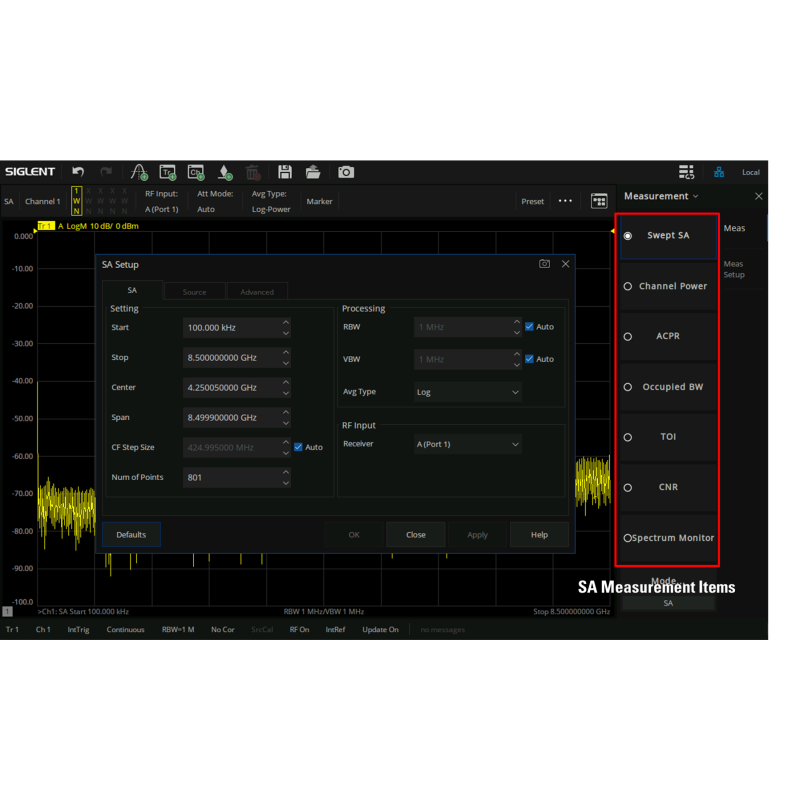Screen dimensions: 800x800
Task: Open the Avg Type dropdown
Action: pos(468,392)
